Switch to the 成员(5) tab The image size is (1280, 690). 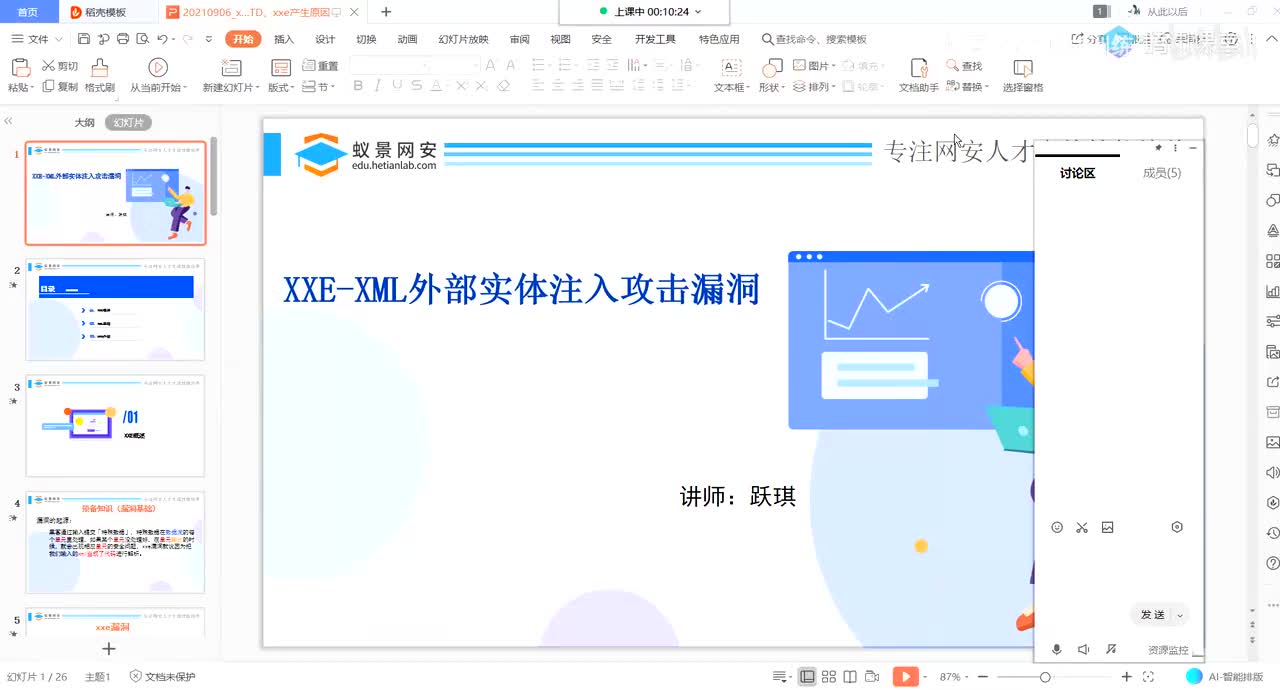click(x=1162, y=173)
